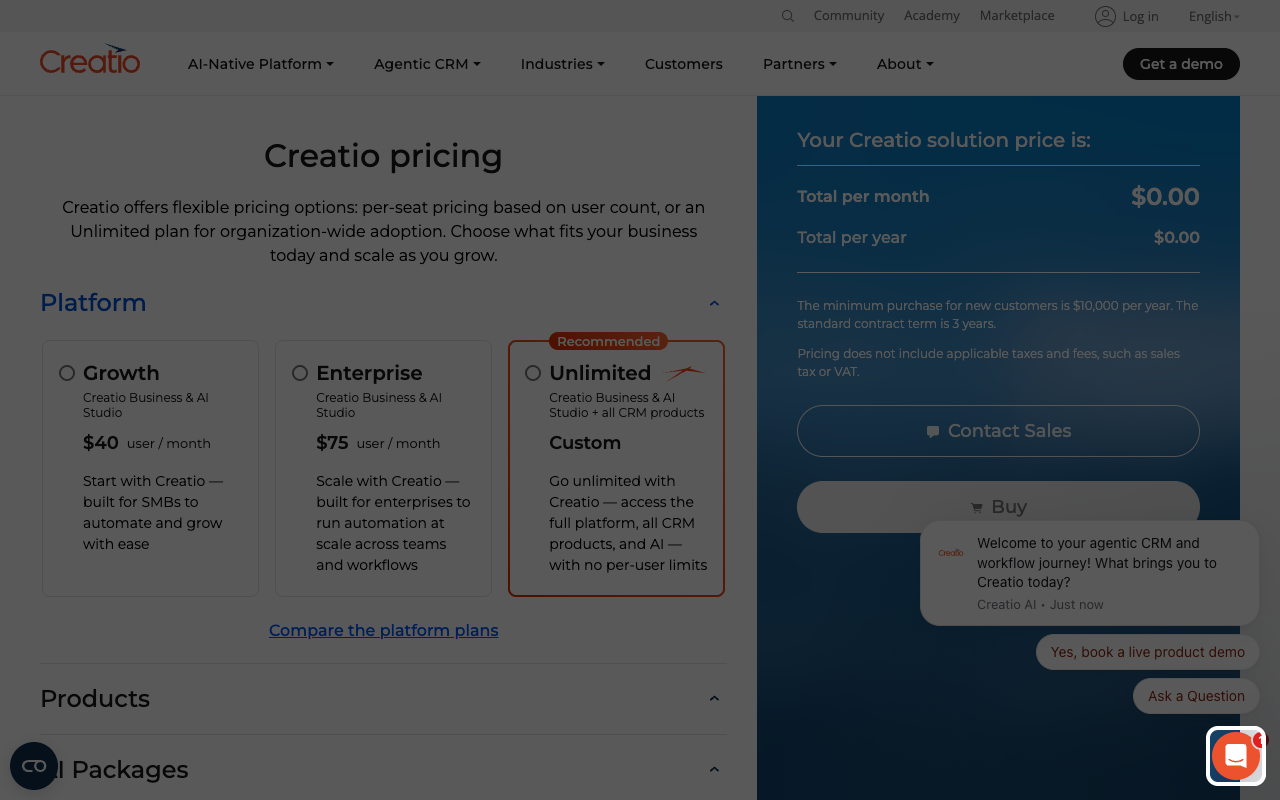The image size is (1280, 800).
Task: Open the Creatio AI welcome chat message
Action: [x=1090, y=573]
